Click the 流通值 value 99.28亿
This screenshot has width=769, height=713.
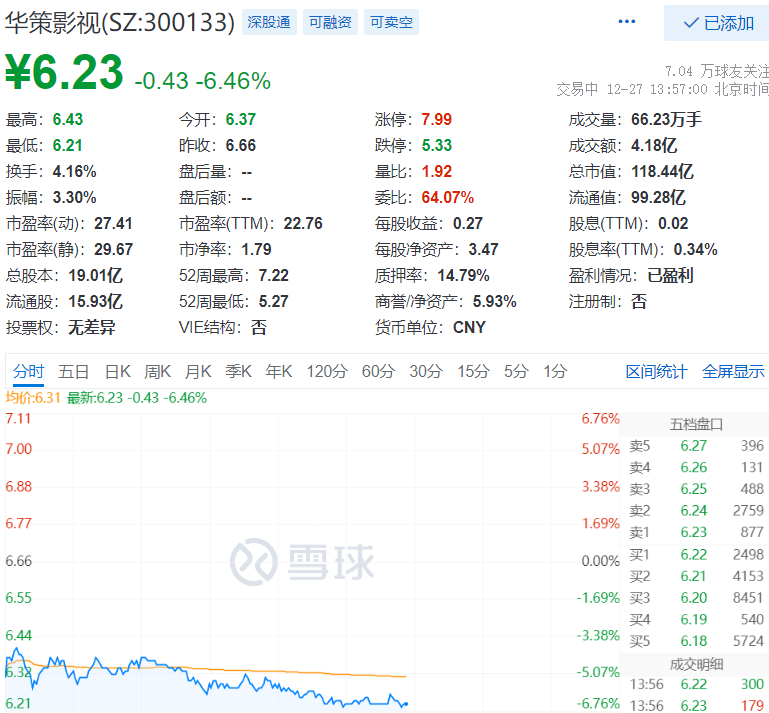coord(658,197)
